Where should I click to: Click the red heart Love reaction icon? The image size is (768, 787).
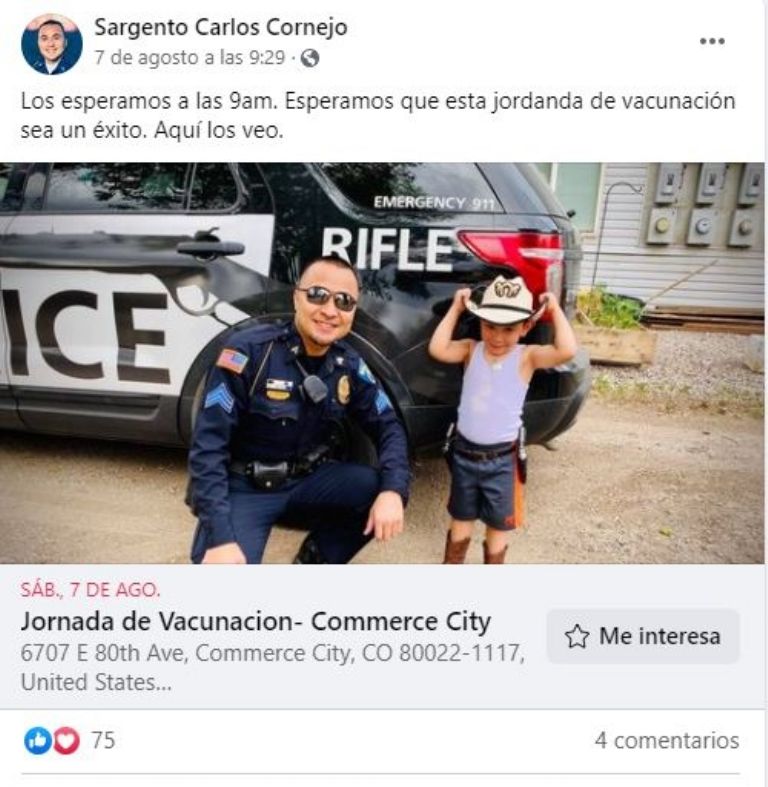[x=67, y=740]
